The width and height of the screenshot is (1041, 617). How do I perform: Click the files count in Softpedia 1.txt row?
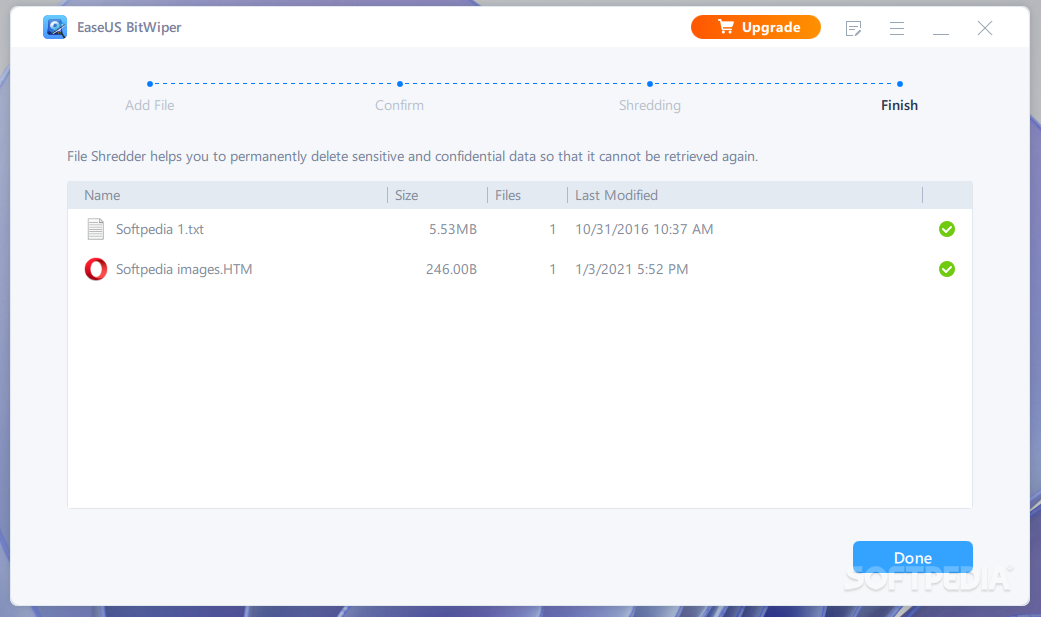pyautogui.click(x=552, y=229)
